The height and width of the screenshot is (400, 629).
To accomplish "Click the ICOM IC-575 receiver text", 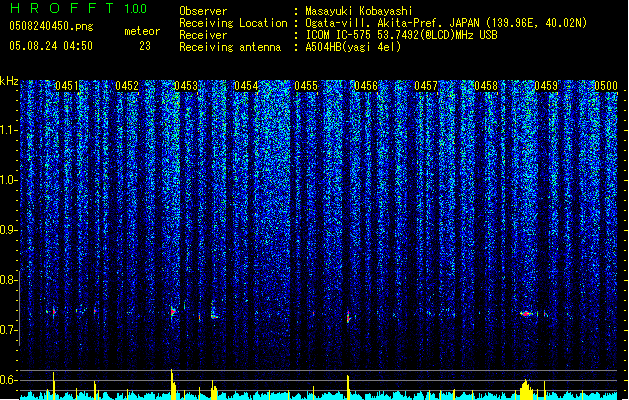I will tap(401, 35).
